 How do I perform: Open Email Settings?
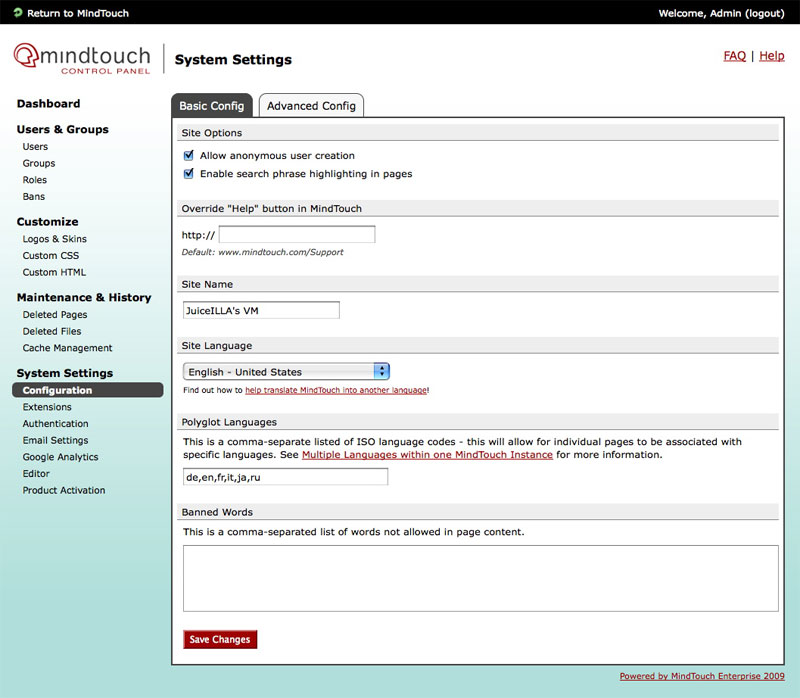point(55,440)
